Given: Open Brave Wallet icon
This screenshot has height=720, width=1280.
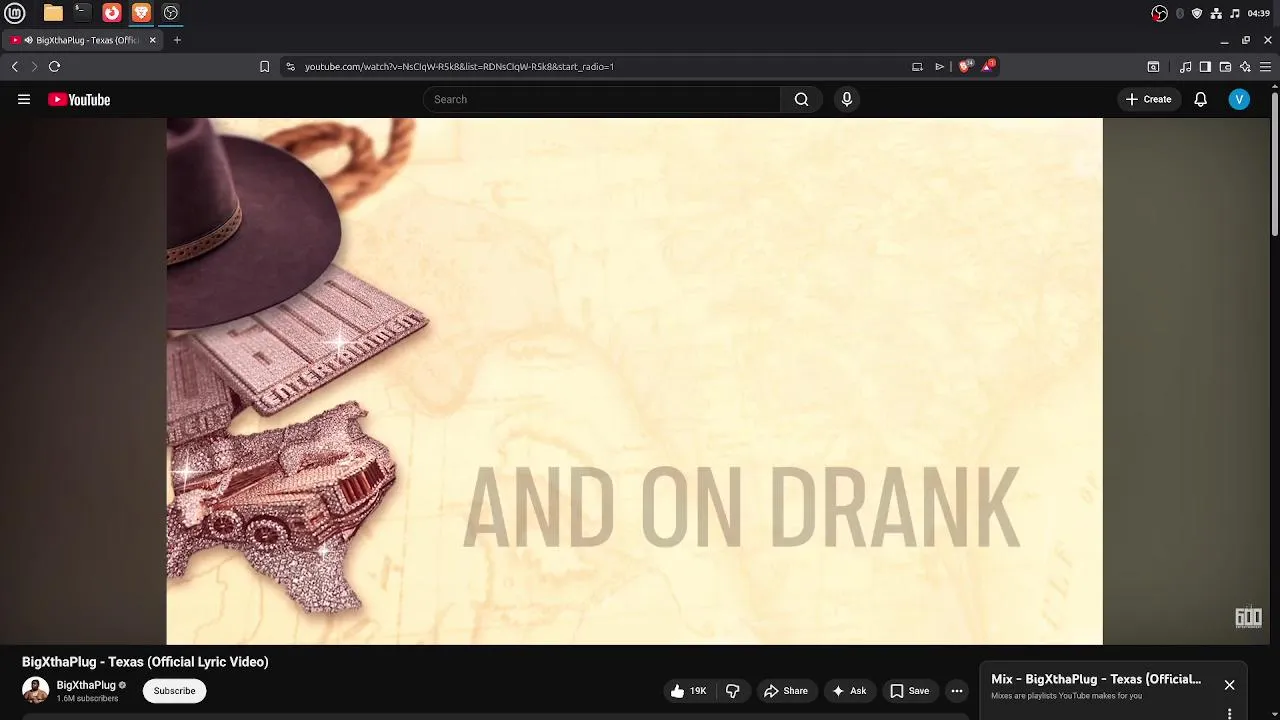Looking at the screenshot, I should (1225, 66).
